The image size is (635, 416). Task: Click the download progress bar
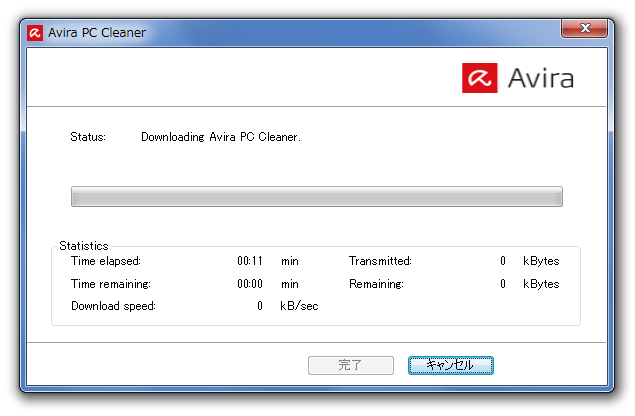click(317, 197)
